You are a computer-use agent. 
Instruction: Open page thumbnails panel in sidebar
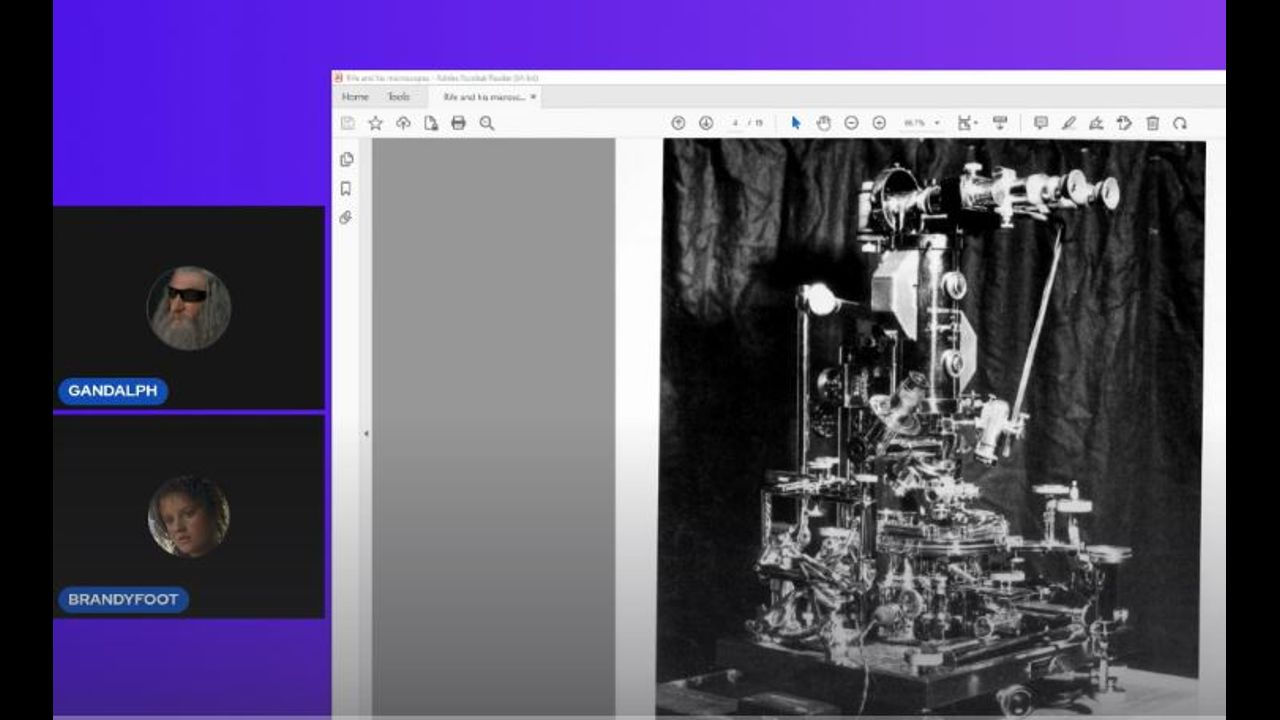tap(346, 159)
